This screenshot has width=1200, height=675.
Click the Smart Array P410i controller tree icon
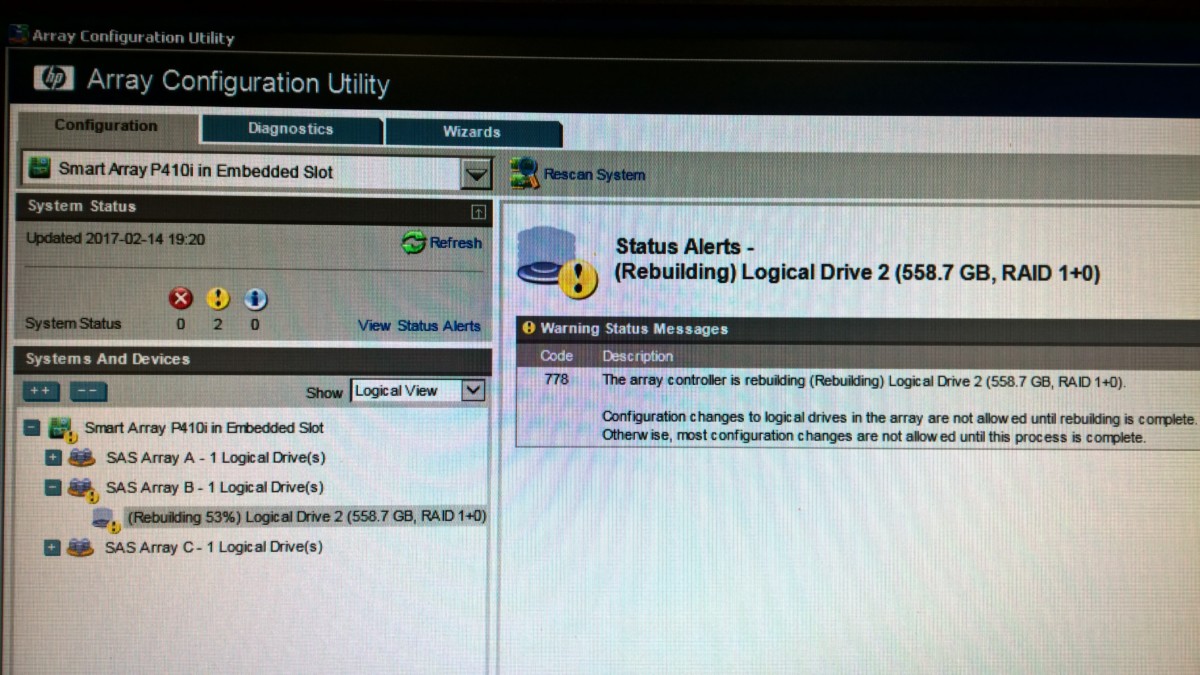coord(62,428)
